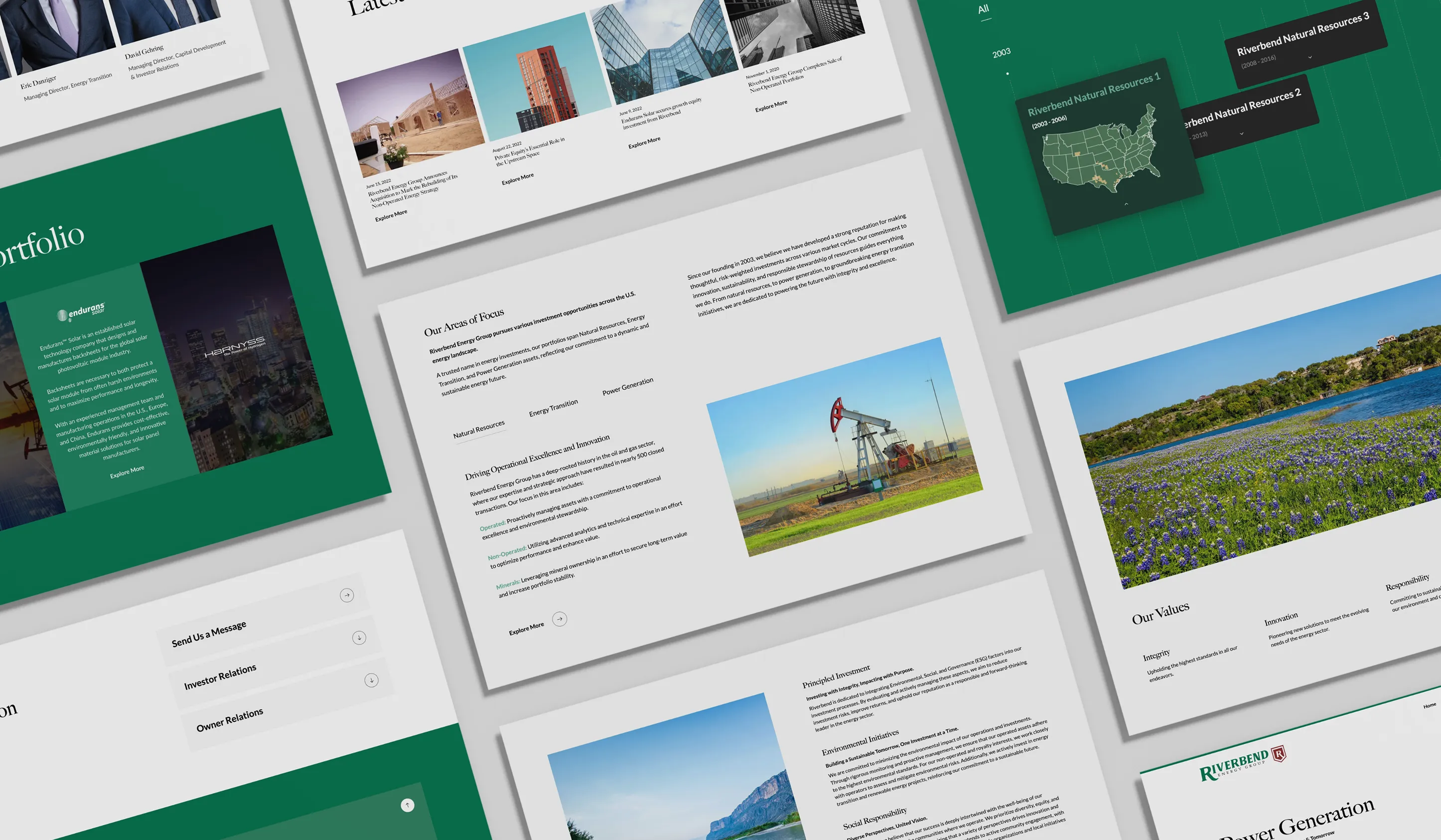
Task: Click the circled arrow next to Explore More
Action: (x=560, y=619)
